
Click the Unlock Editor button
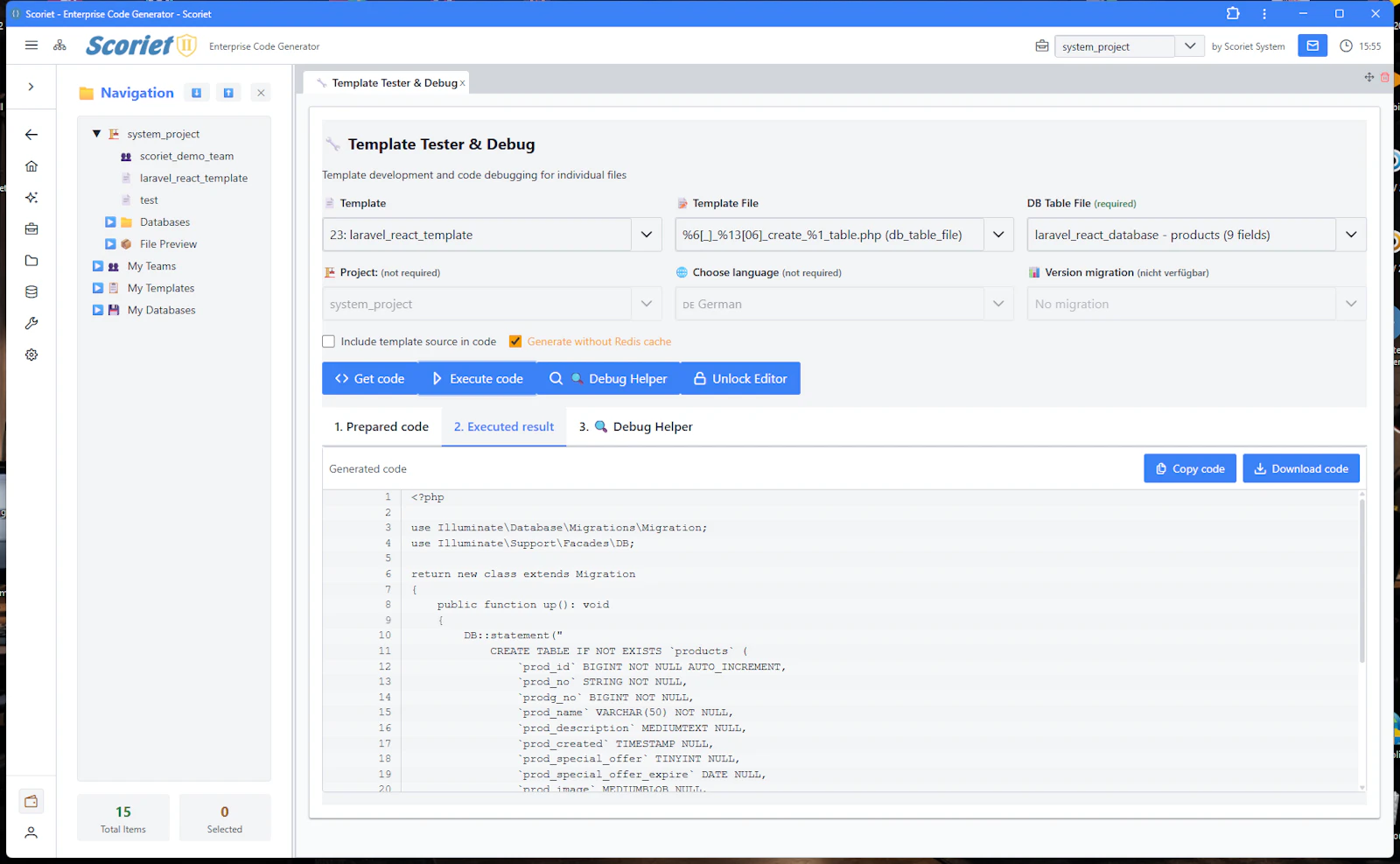click(740, 378)
